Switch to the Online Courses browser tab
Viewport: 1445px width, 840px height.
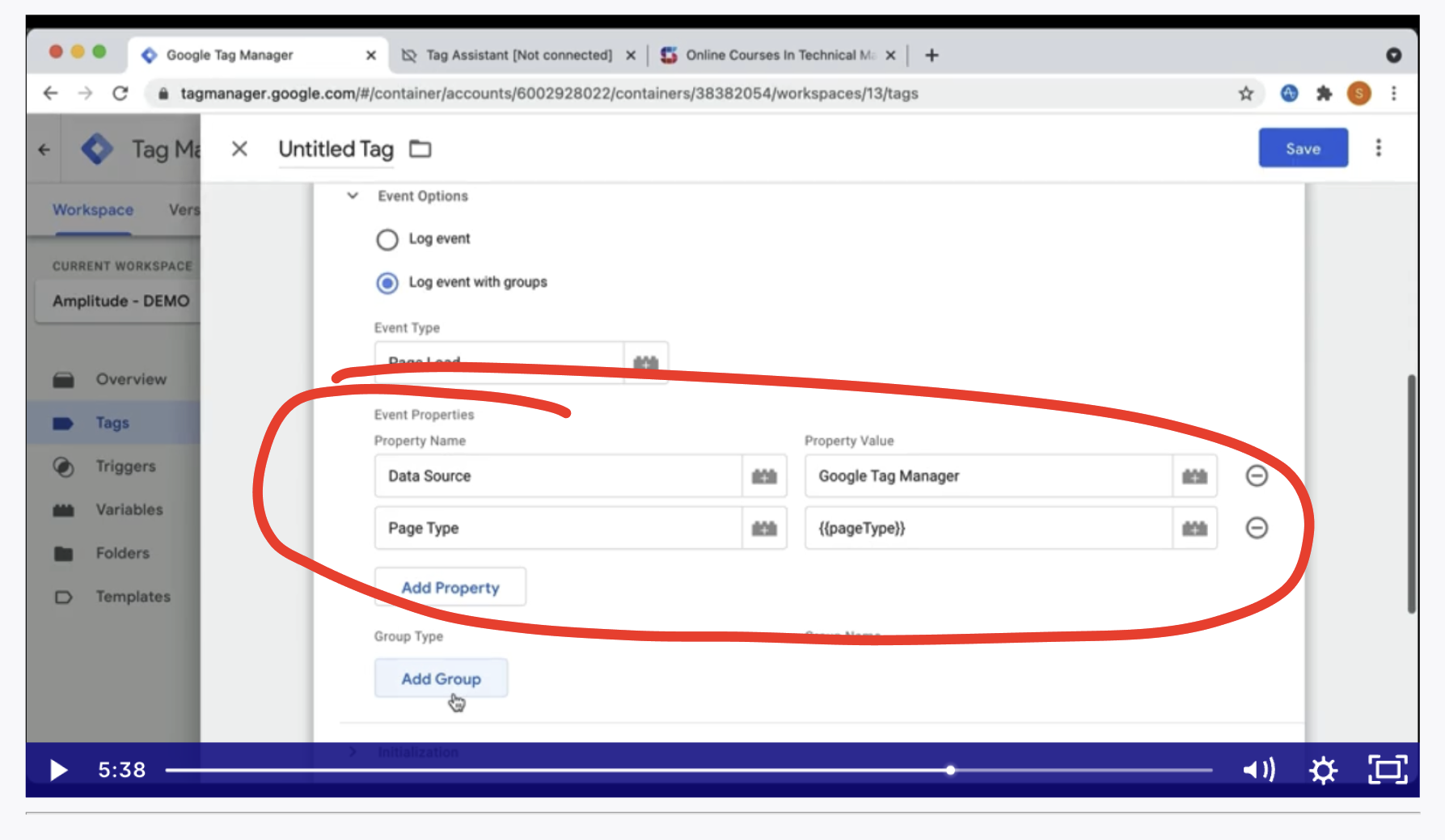[x=780, y=55]
